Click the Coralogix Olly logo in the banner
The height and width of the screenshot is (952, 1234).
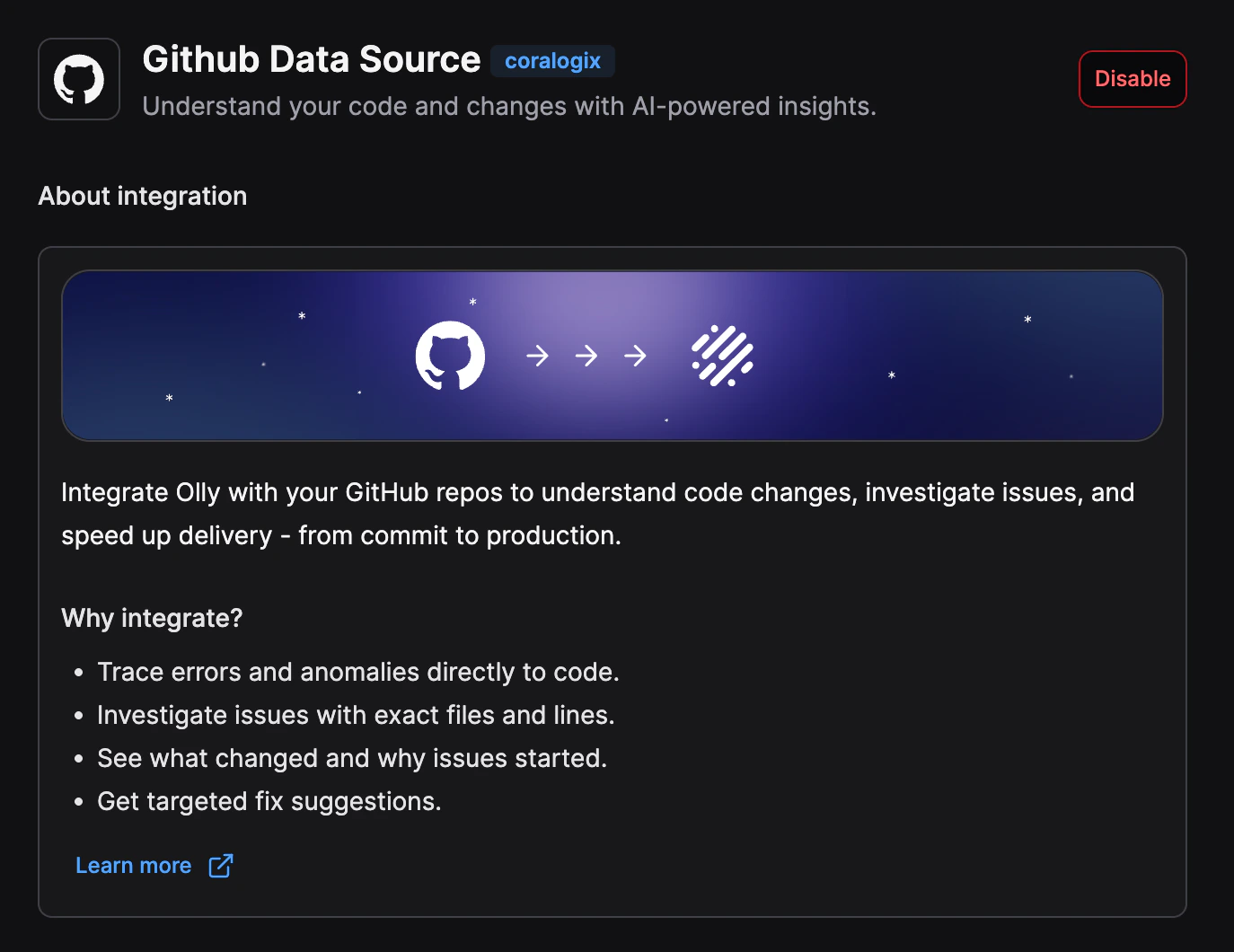coord(721,356)
